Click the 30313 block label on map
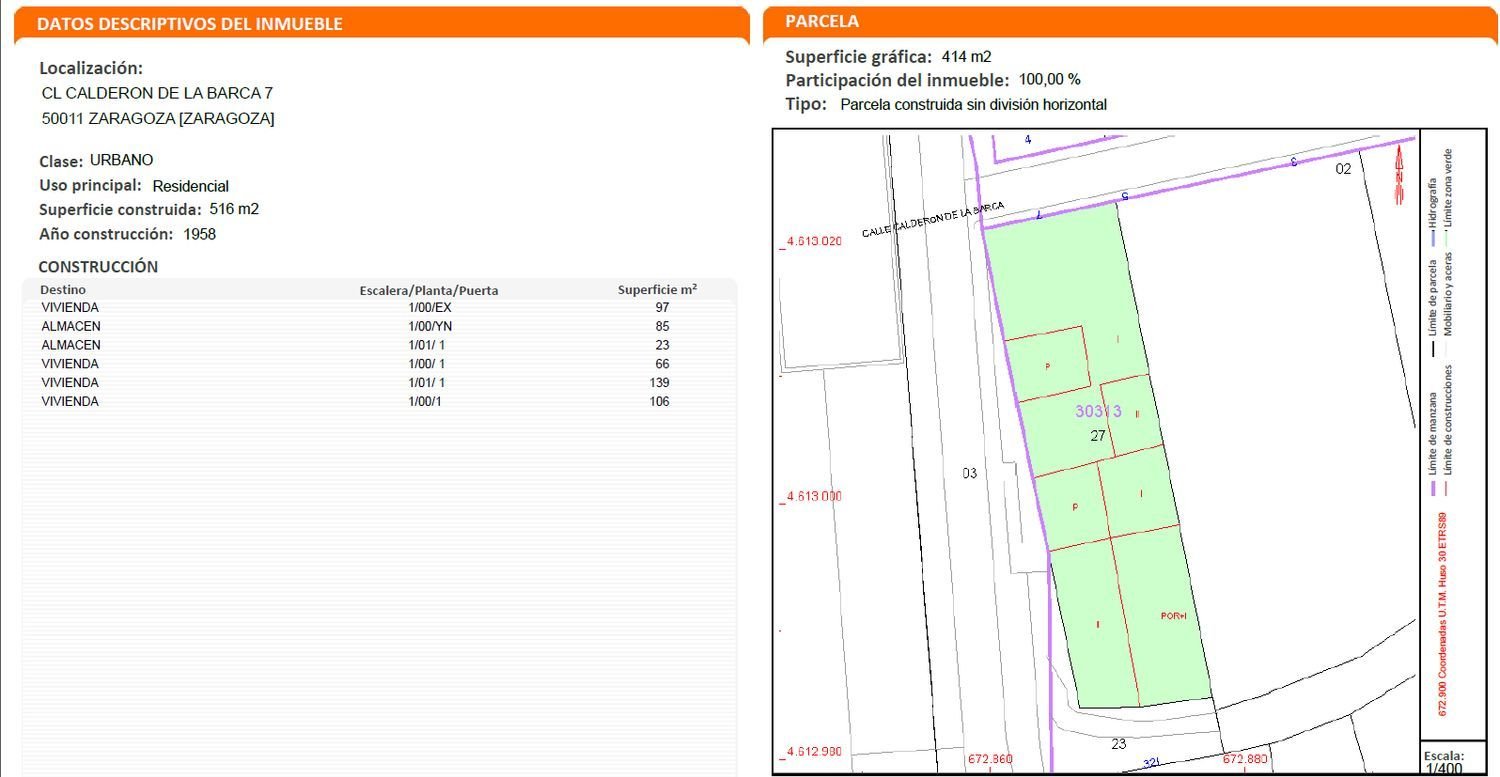1500x777 pixels. pos(1098,411)
